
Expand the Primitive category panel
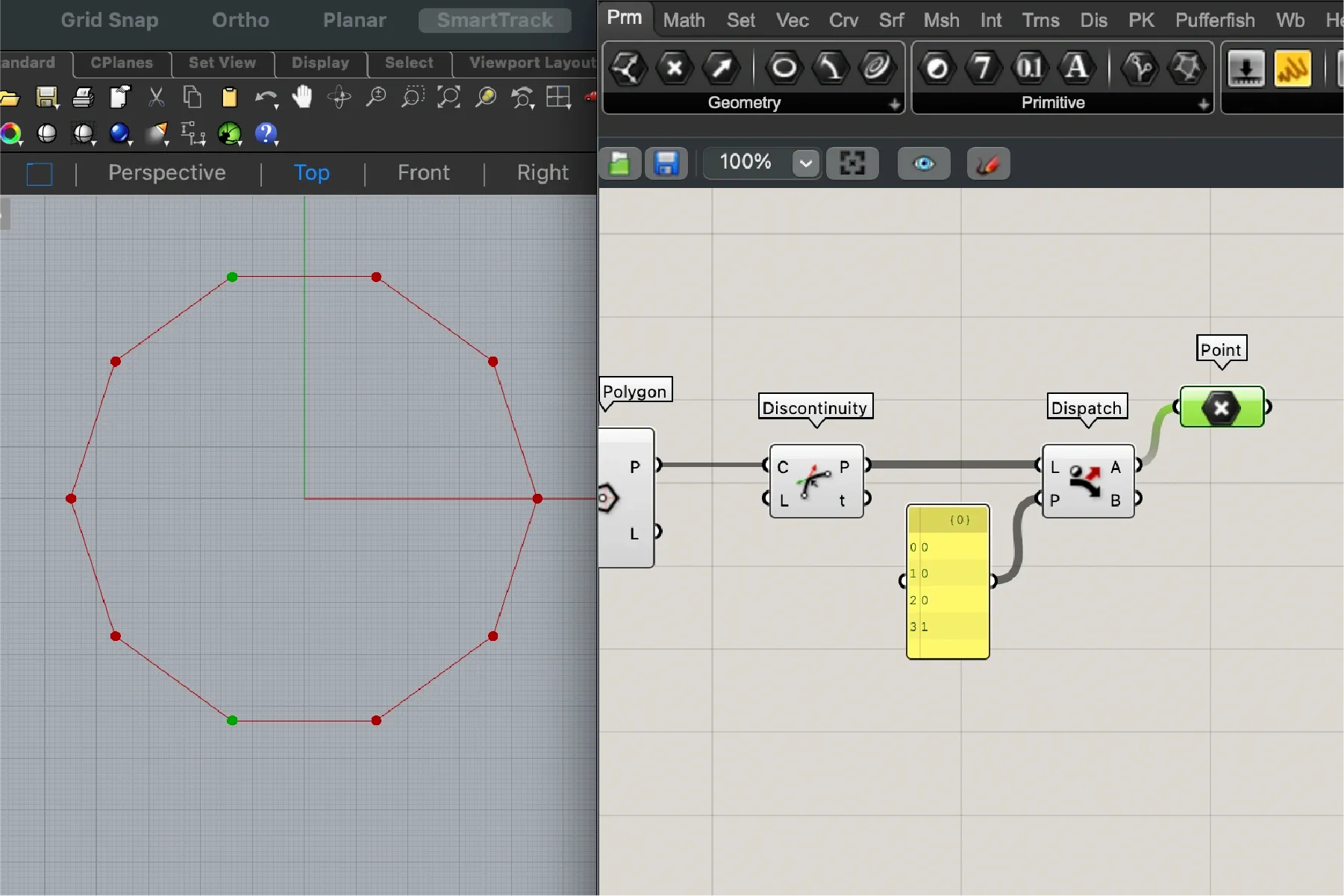pyautogui.click(x=1203, y=104)
